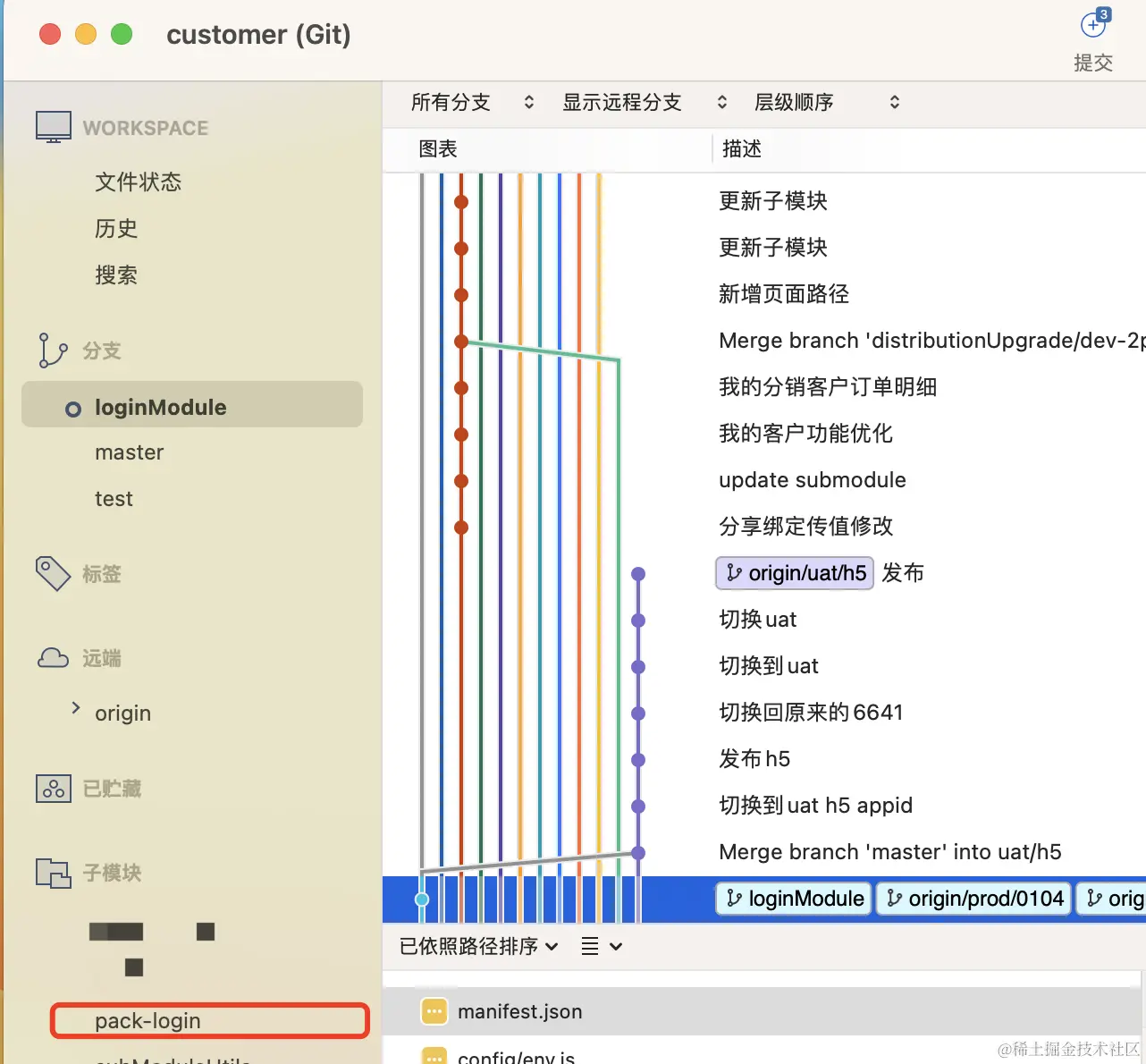1146x1064 pixels.
Task: Click the 已贮藏 section header
Action: (x=112, y=789)
